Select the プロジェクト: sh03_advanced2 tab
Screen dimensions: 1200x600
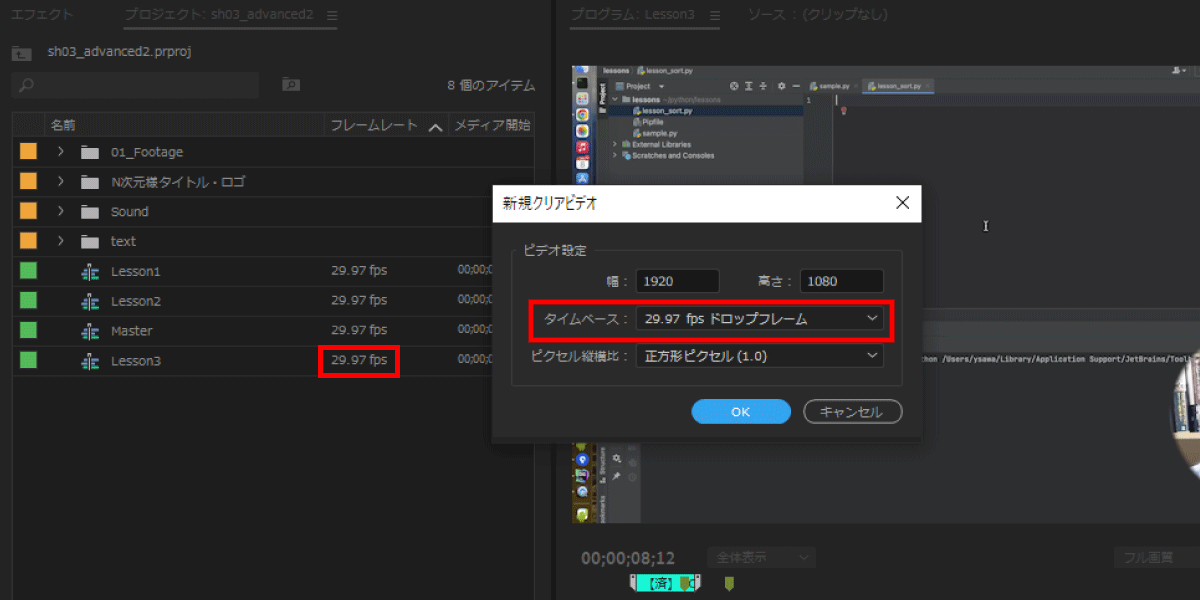[x=219, y=15]
